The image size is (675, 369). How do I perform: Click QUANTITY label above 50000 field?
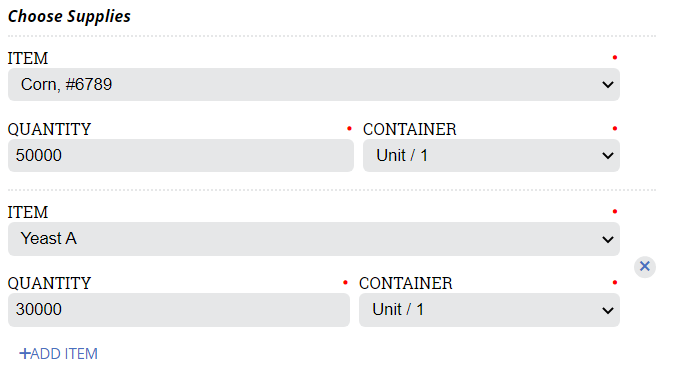point(50,129)
